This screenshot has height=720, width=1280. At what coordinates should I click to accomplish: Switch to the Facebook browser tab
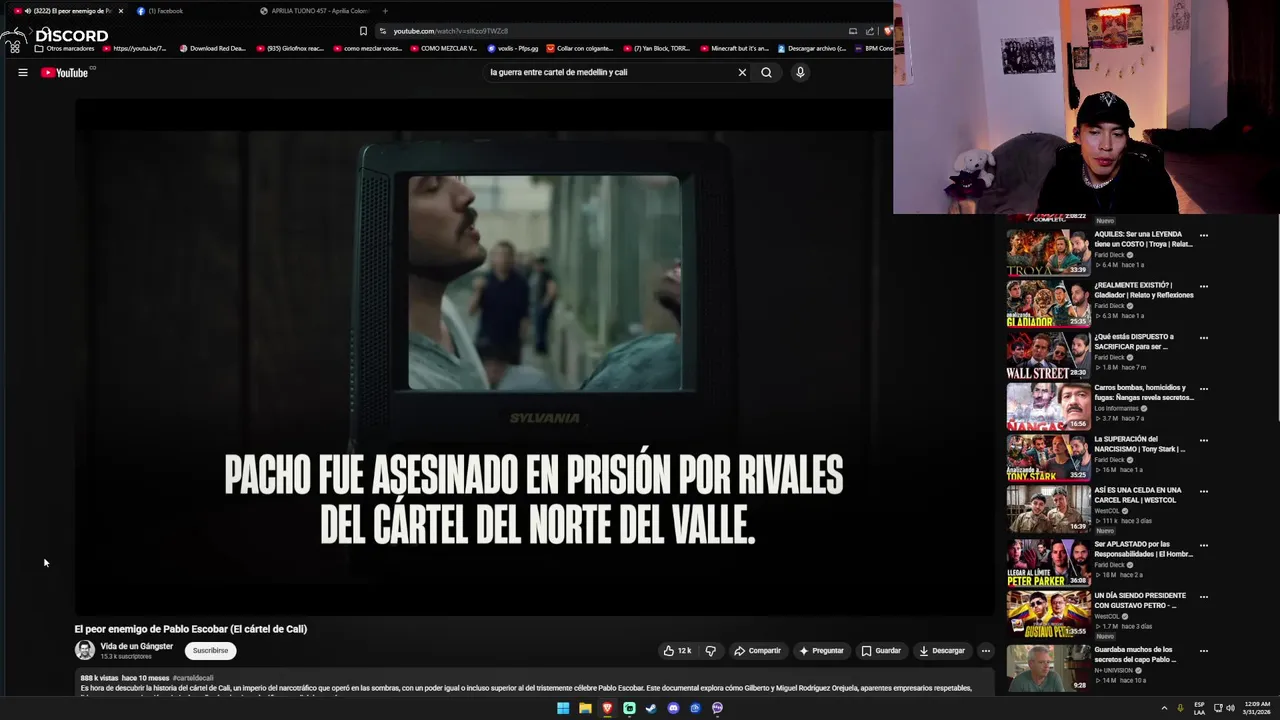[x=166, y=11]
